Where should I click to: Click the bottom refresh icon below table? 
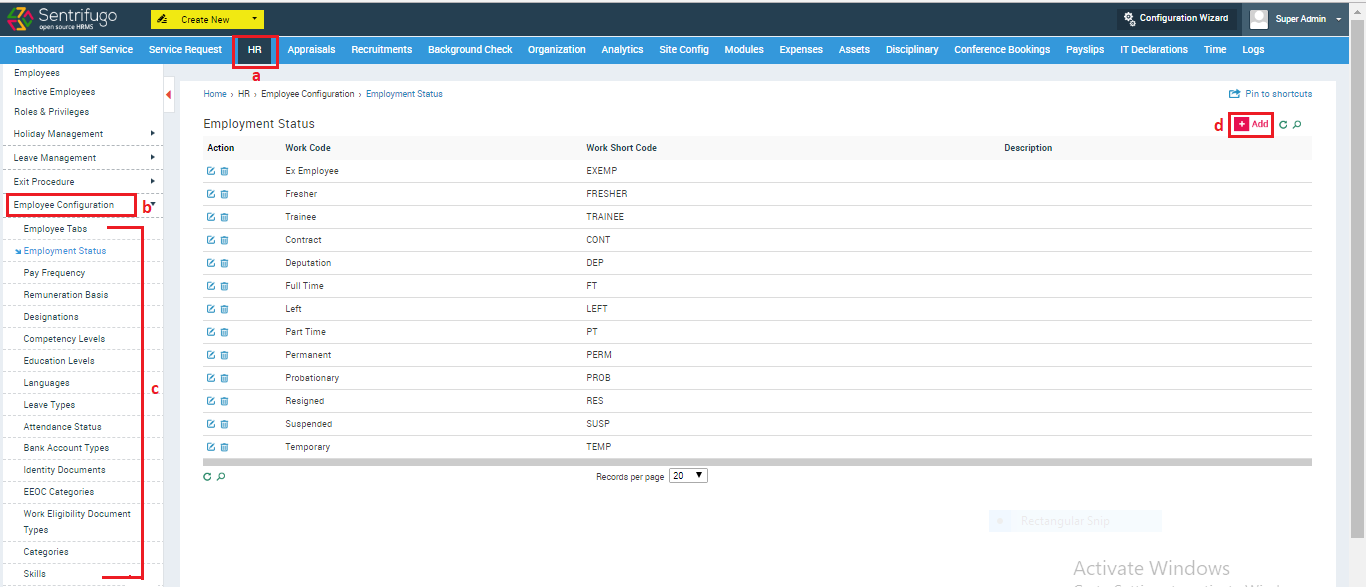click(x=208, y=477)
